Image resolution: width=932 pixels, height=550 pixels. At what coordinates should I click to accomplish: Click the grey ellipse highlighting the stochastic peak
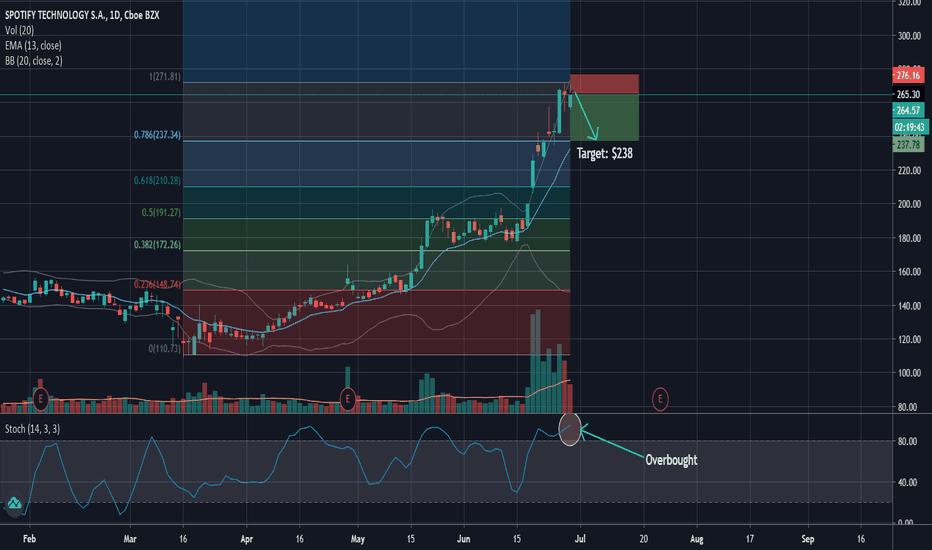pyautogui.click(x=569, y=428)
